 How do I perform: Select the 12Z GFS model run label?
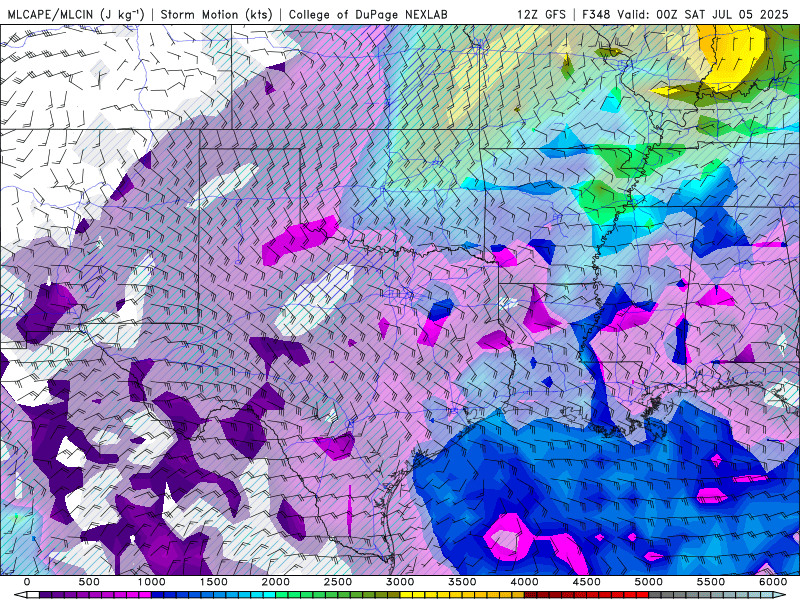[x=541, y=14]
